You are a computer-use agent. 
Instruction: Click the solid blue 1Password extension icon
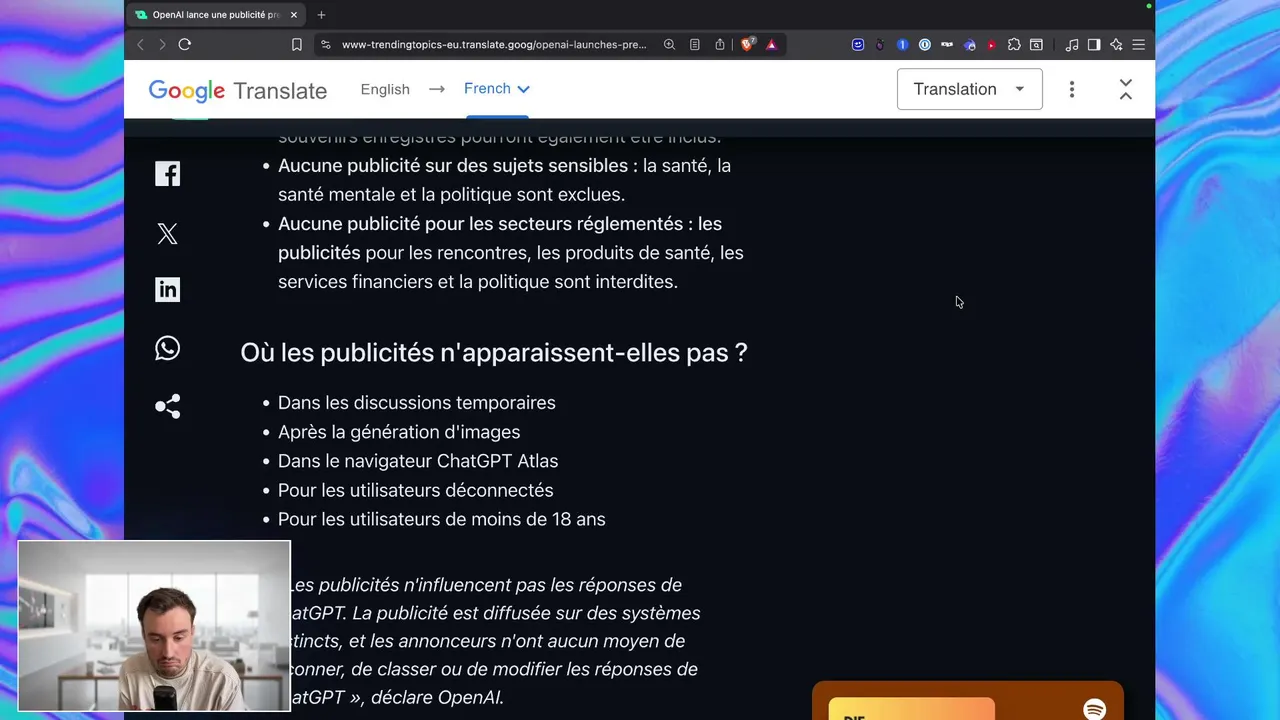point(902,44)
